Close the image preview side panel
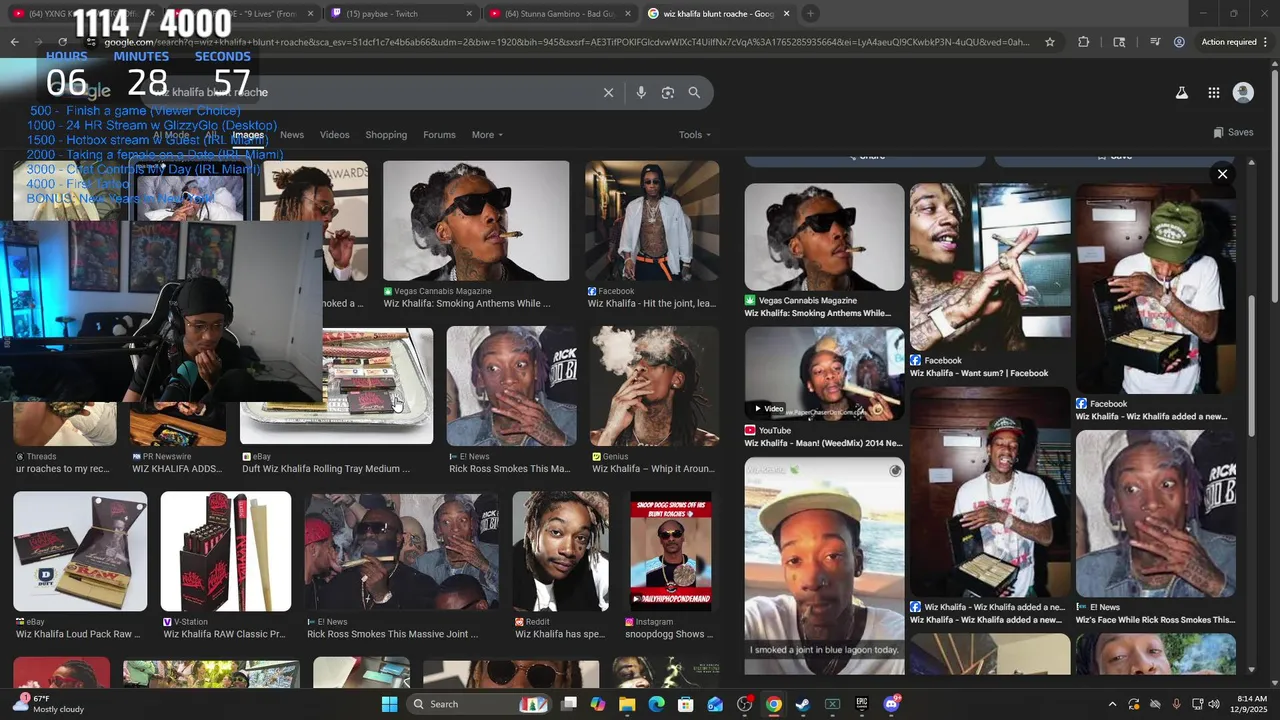Viewport: 1280px width, 720px height. point(1222,174)
